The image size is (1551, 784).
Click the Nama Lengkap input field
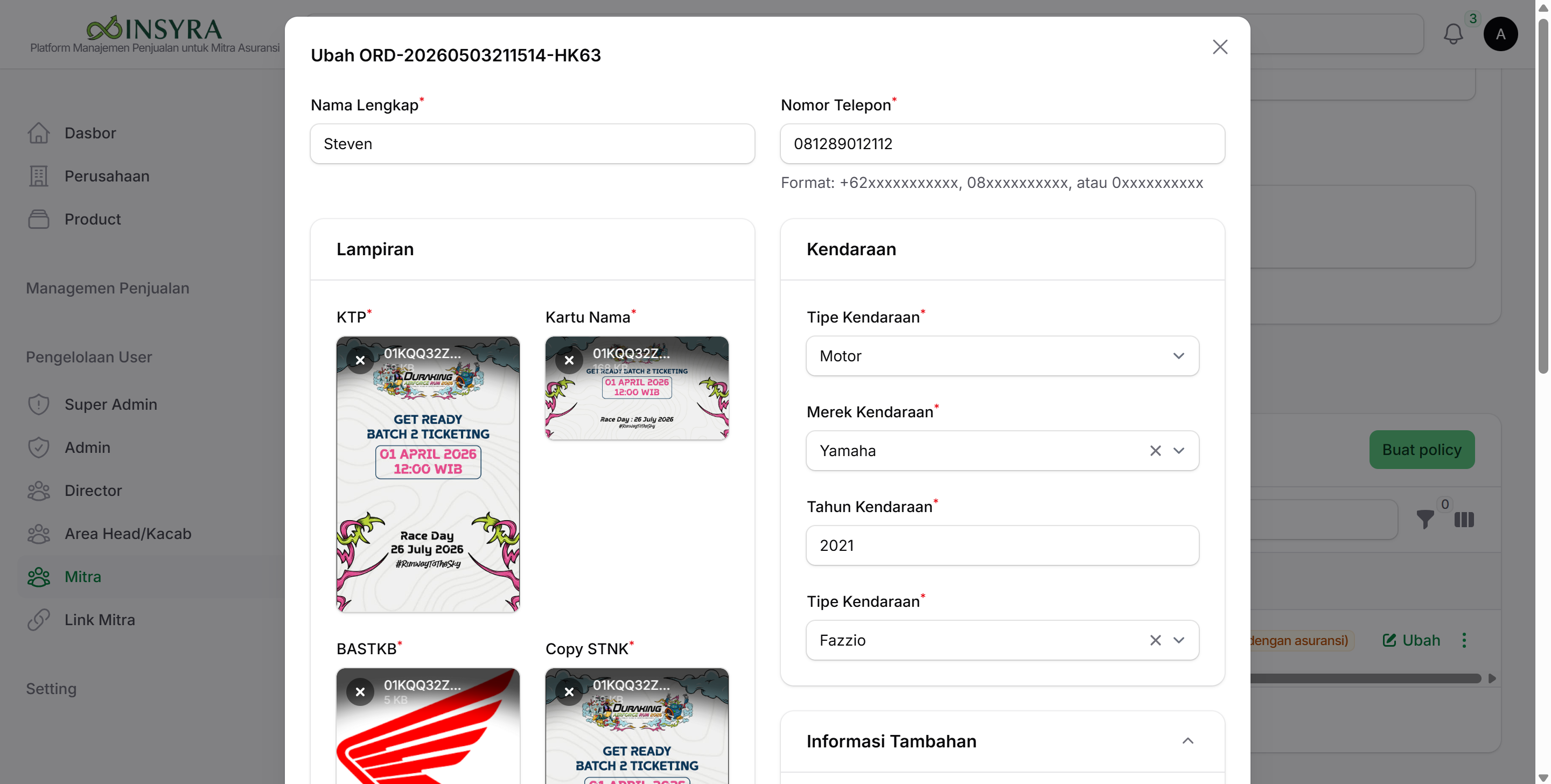532,144
